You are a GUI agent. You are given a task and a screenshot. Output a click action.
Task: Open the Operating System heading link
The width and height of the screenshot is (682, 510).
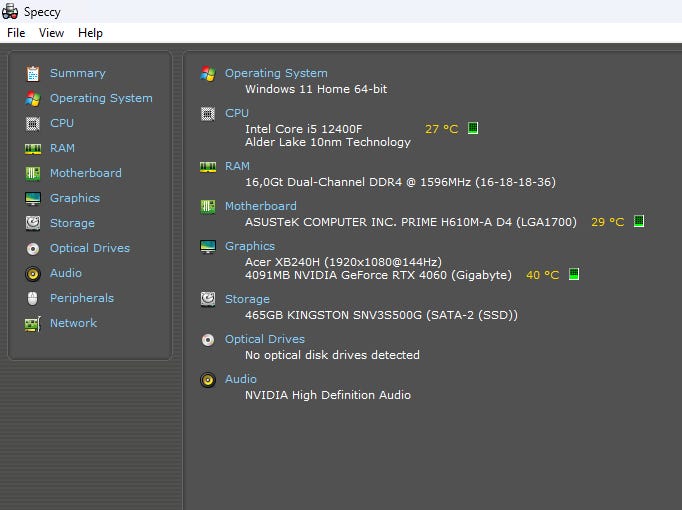click(x=275, y=73)
